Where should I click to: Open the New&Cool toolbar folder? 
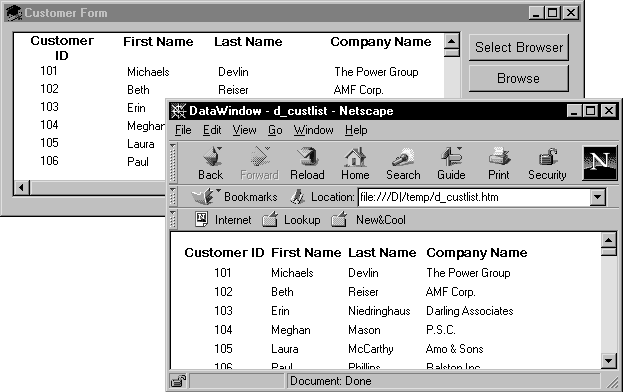pyautogui.click(x=368, y=220)
